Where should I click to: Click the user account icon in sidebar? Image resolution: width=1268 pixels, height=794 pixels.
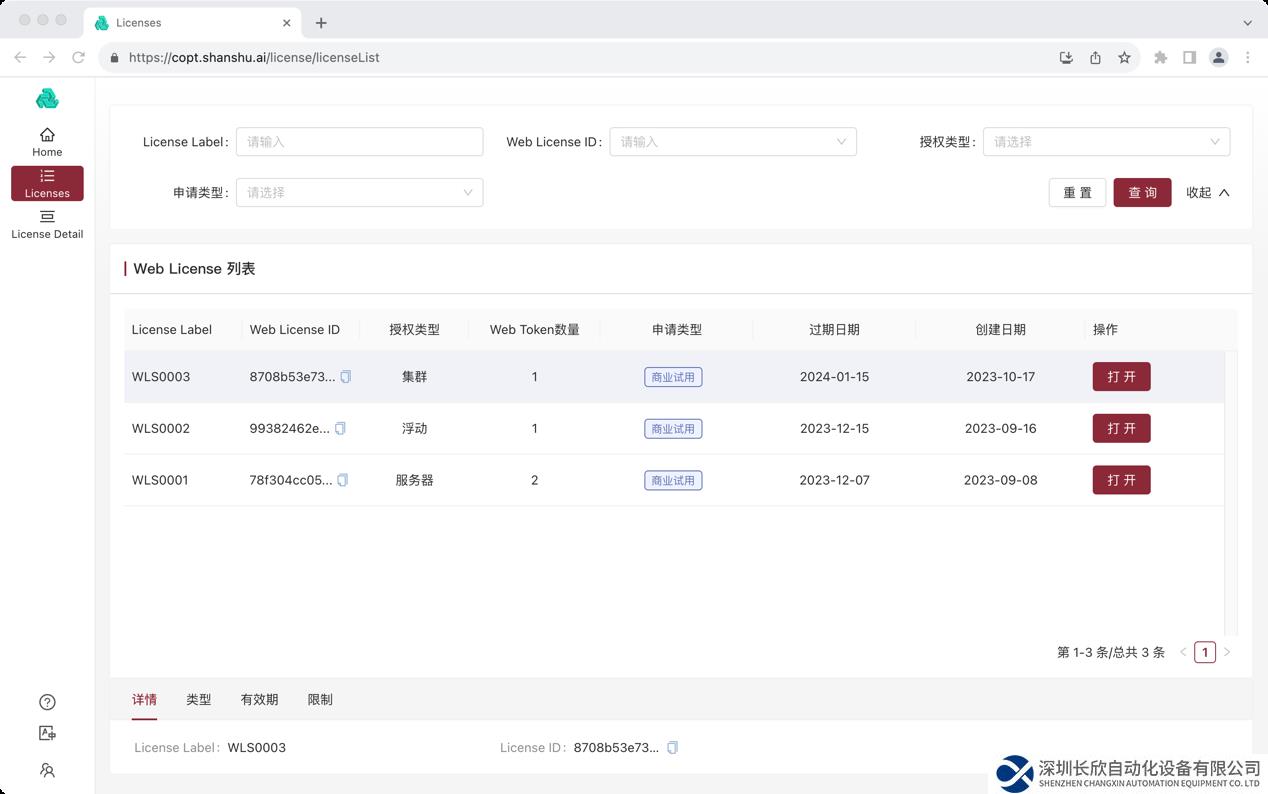(47, 770)
